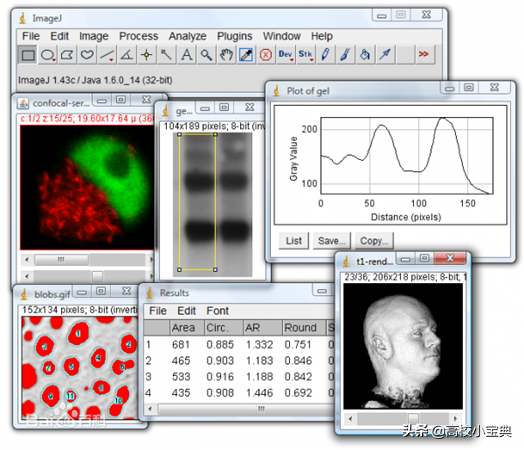524x450 pixels.
Task: Select the Oval selection tool
Action: [47, 55]
